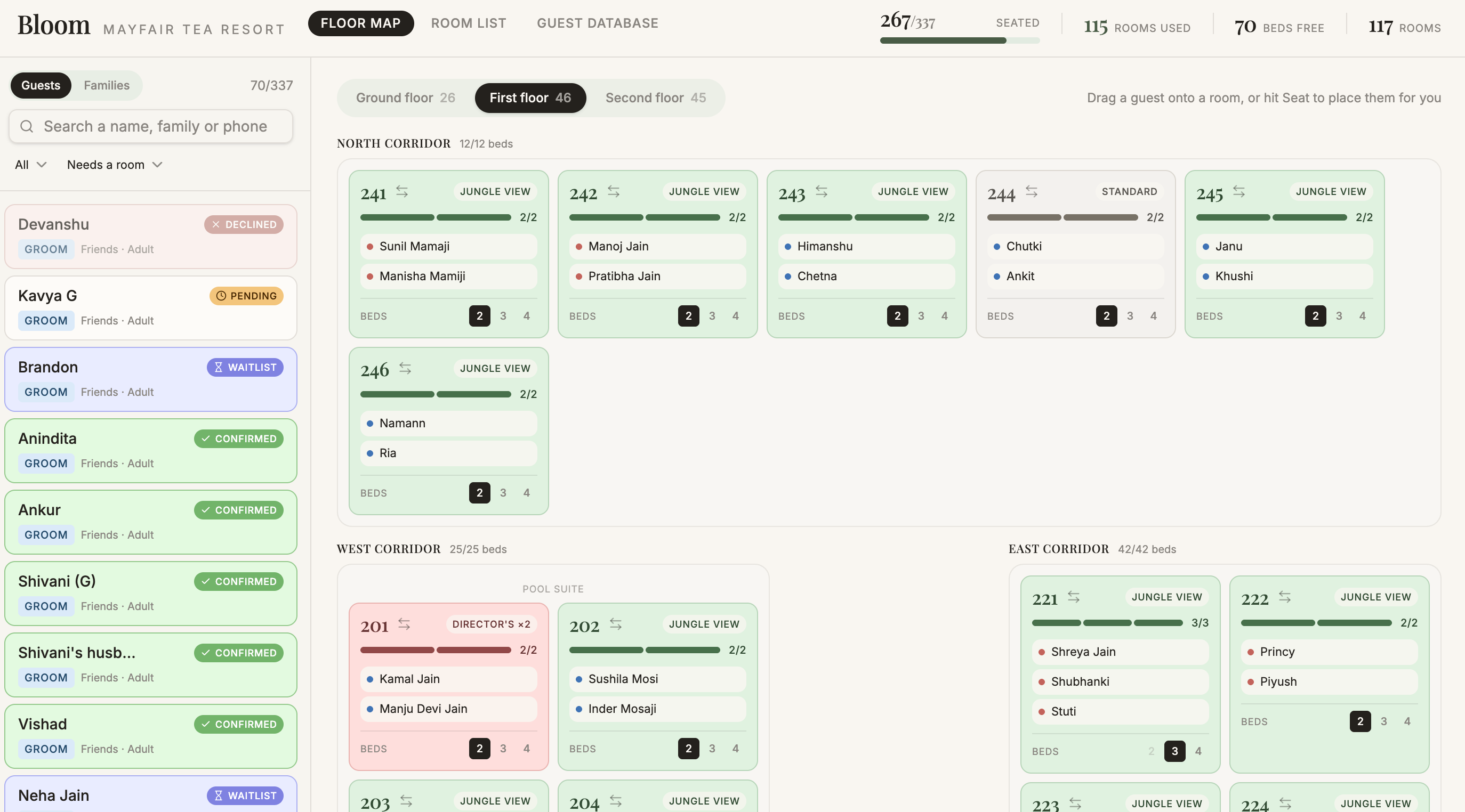Click the swap icon on room 241
The image size is (1465, 812).
coord(402,191)
